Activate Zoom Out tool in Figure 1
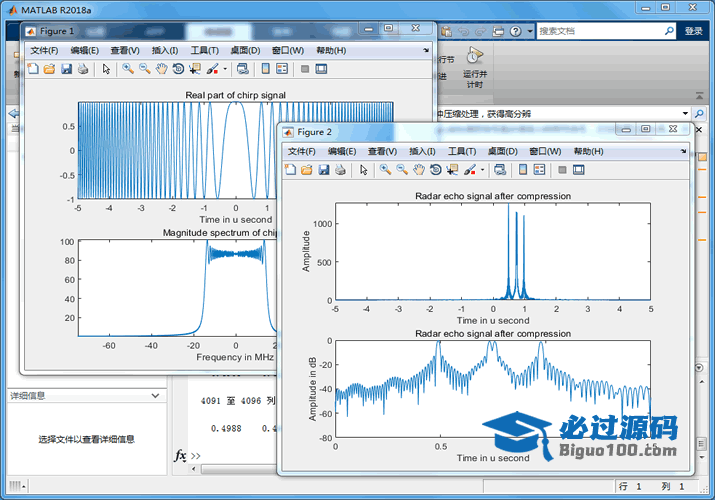Image resolution: width=715 pixels, height=500 pixels. (145, 69)
